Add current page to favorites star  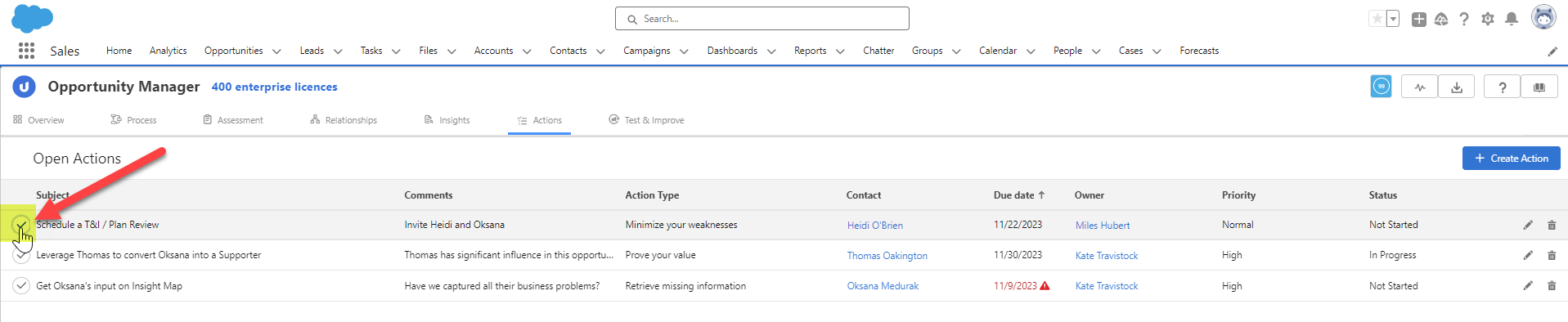click(x=1377, y=19)
